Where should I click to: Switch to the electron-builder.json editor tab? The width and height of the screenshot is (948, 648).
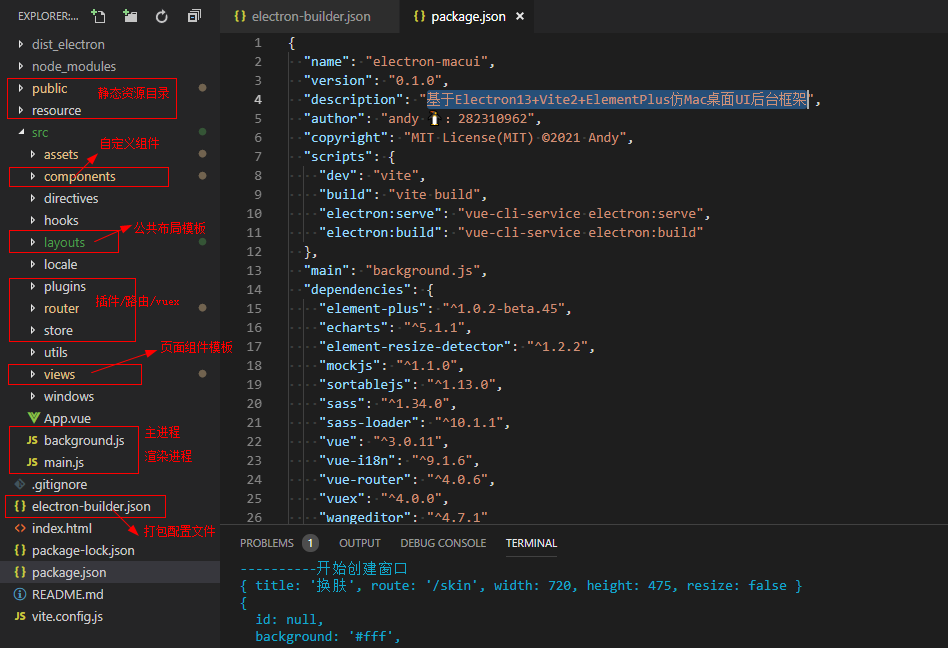point(310,17)
